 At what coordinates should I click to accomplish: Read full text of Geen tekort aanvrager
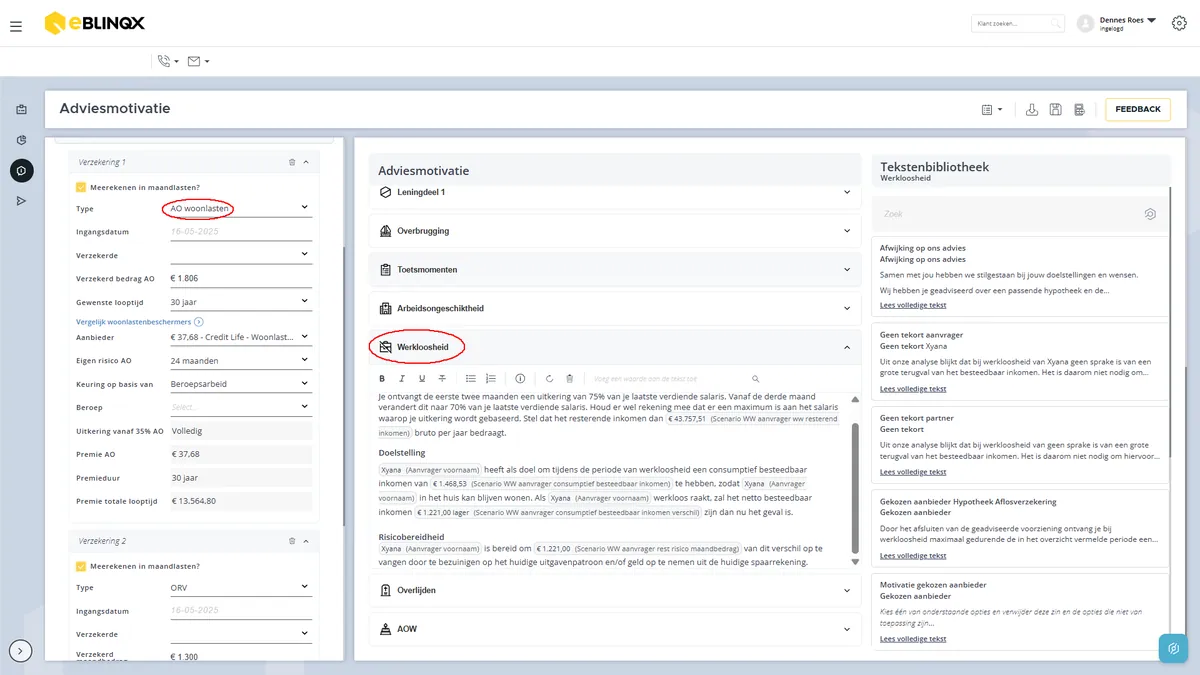[x=913, y=389]
